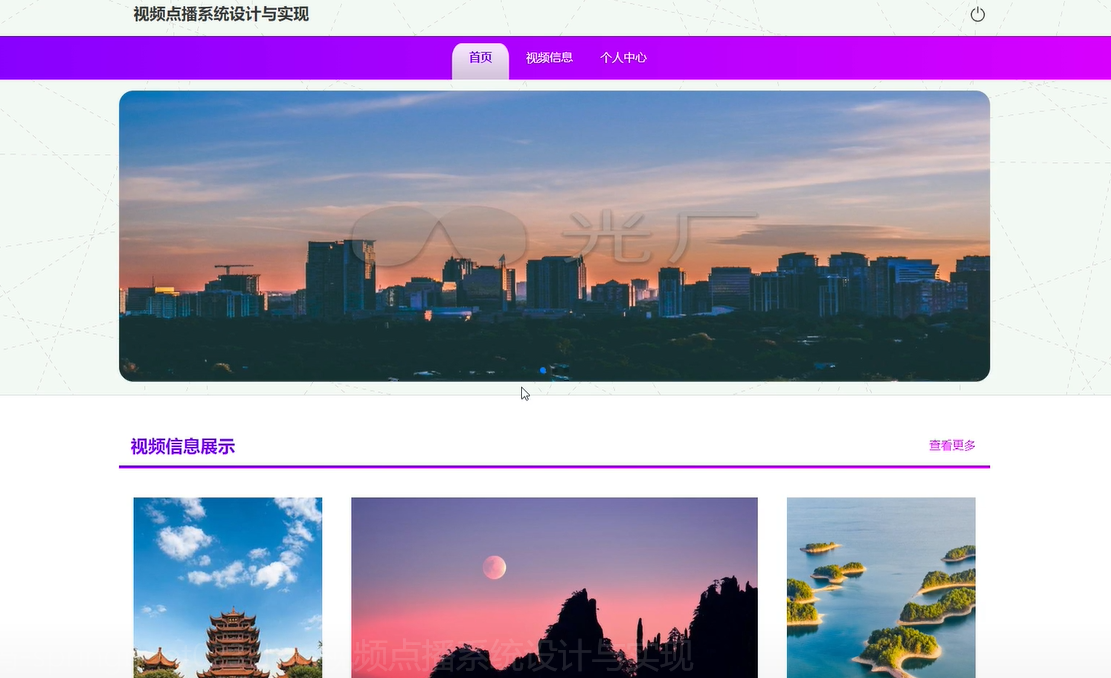Go to 个人中心 tab
Screen dimensions: 1111x678
[624, 58]
